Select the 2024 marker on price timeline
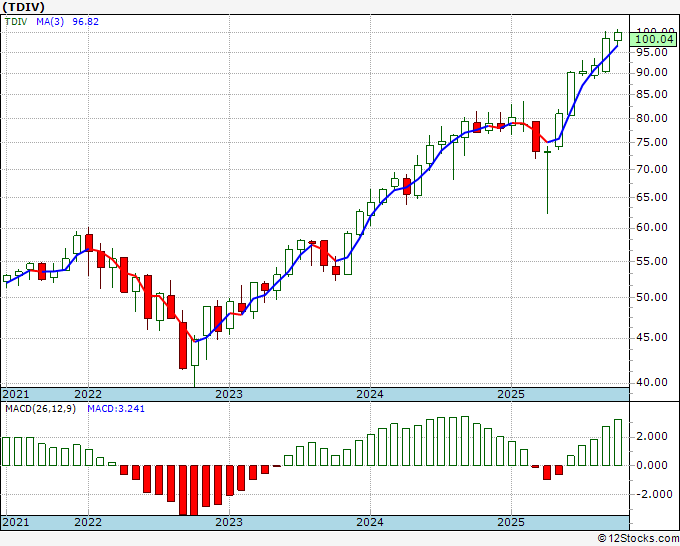Screen dimensions: 680x546 370,394
